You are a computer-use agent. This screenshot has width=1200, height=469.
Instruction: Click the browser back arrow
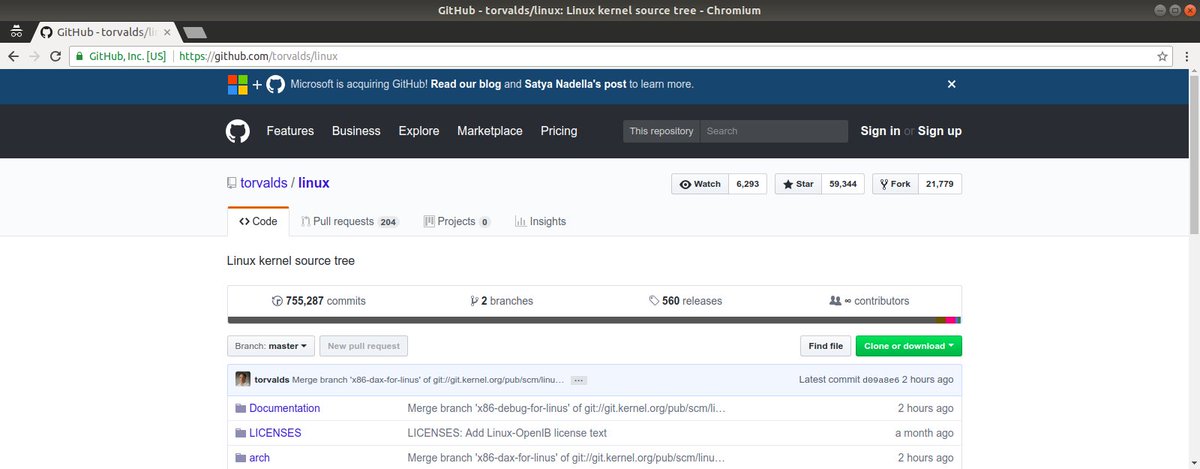tap(15, 56)
